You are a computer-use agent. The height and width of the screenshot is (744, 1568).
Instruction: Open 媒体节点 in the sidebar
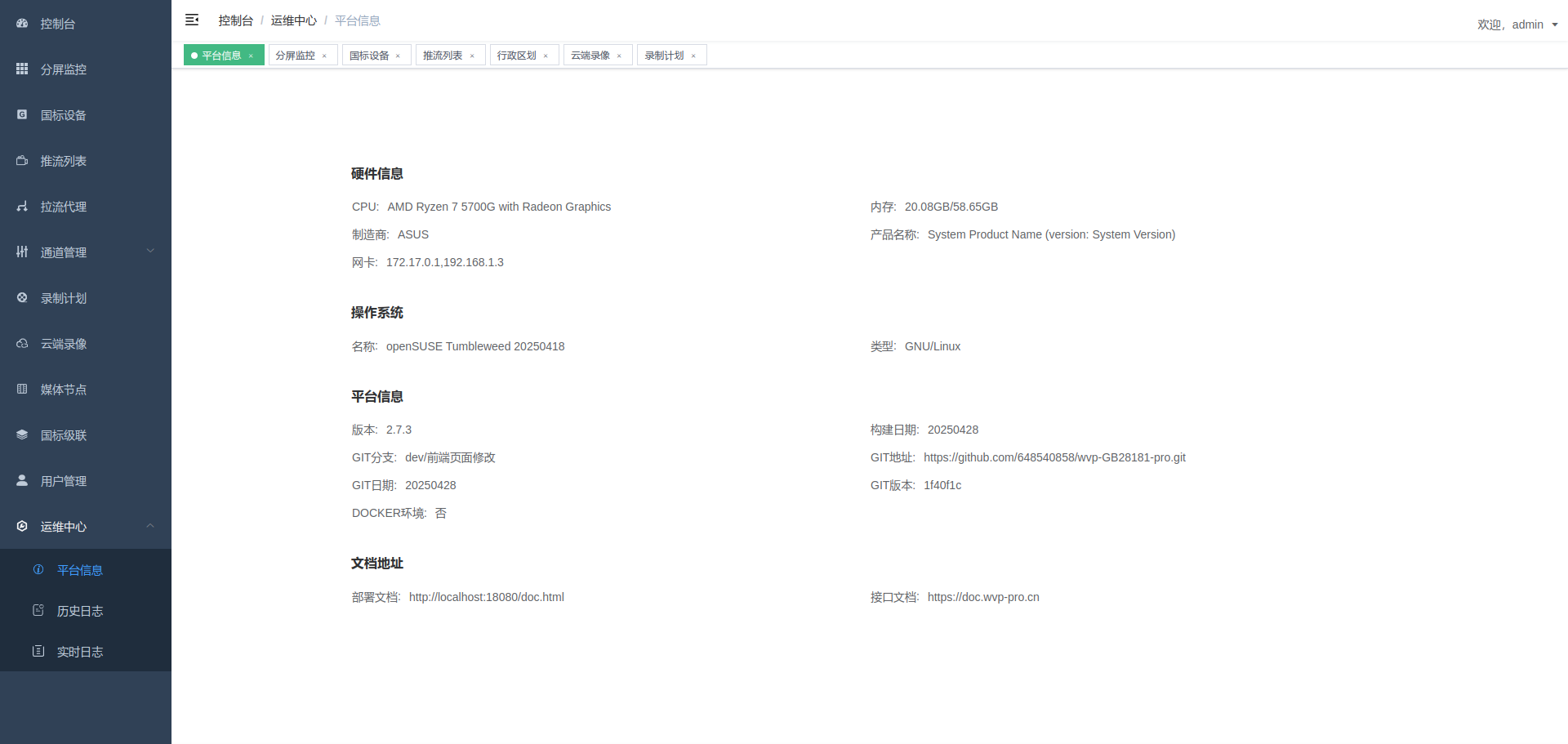point(64,390)
